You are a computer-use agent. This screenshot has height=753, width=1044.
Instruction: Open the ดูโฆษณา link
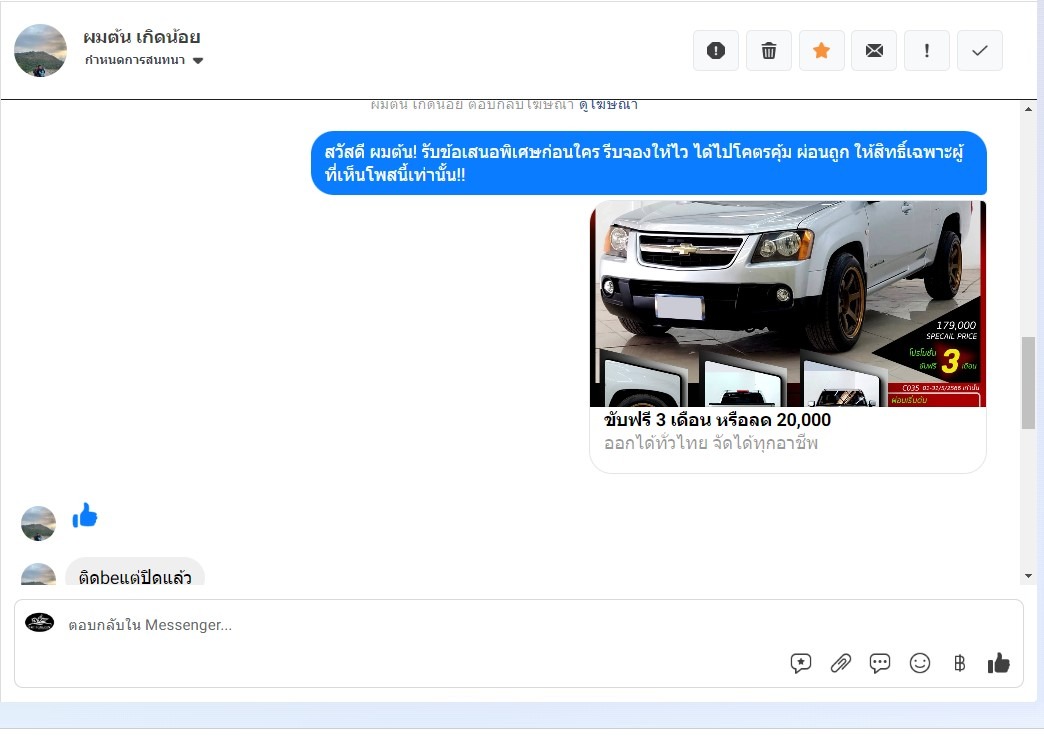[x=608, y=104]
